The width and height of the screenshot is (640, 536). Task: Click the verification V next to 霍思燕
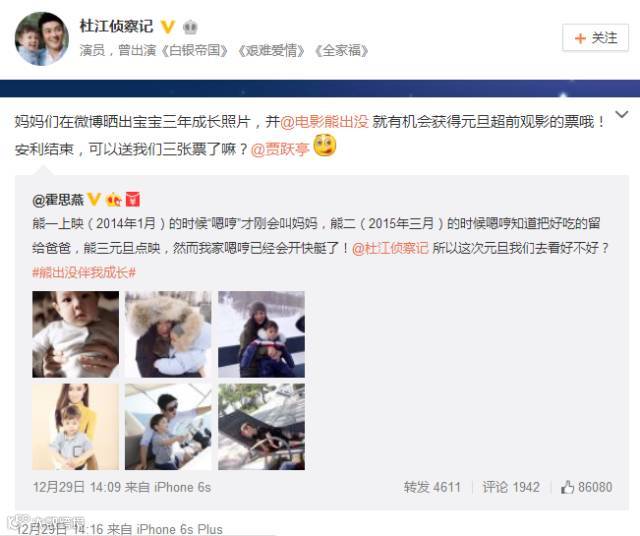coord(94,199)
